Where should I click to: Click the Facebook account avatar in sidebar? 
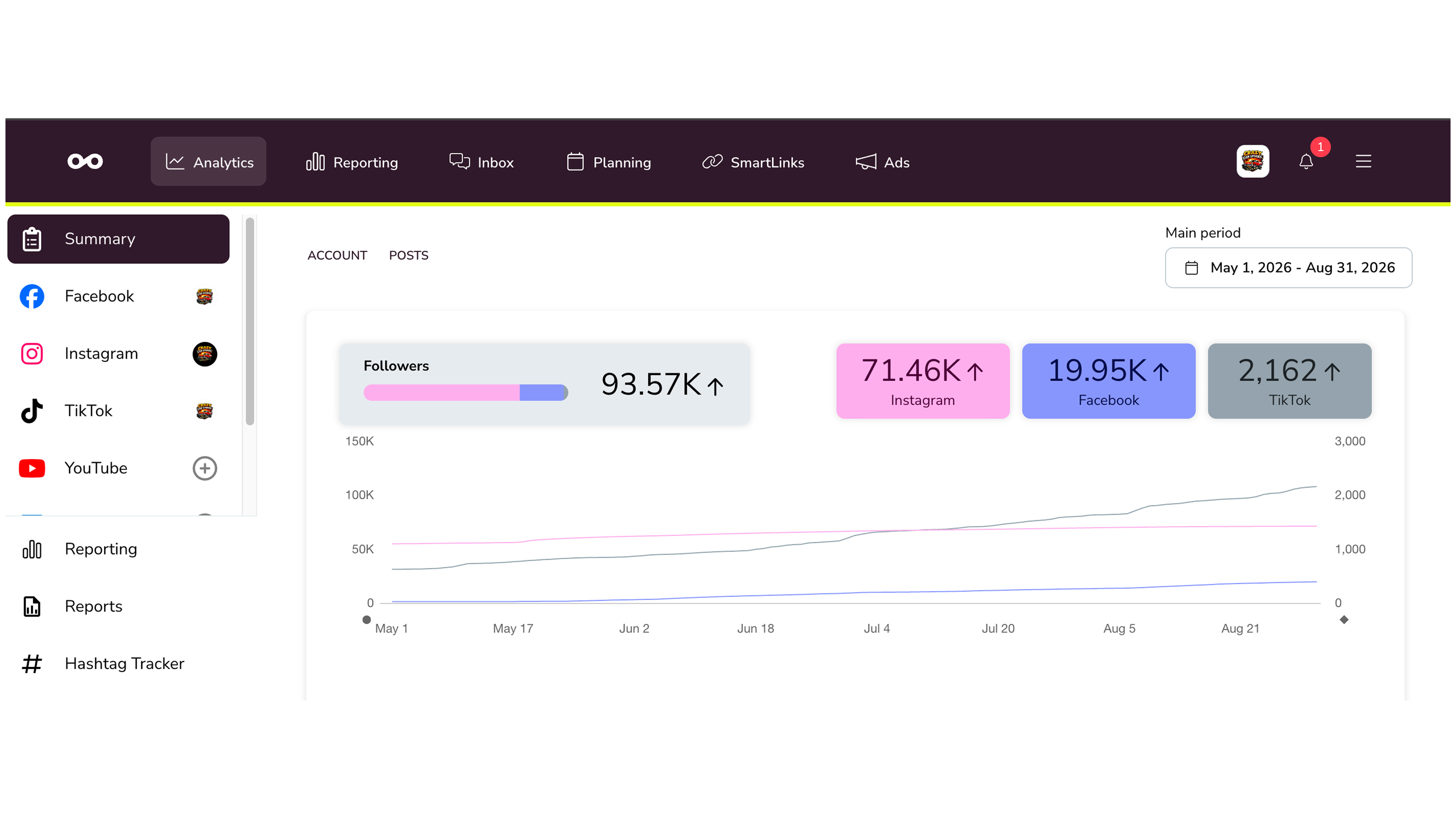point(205,297)
